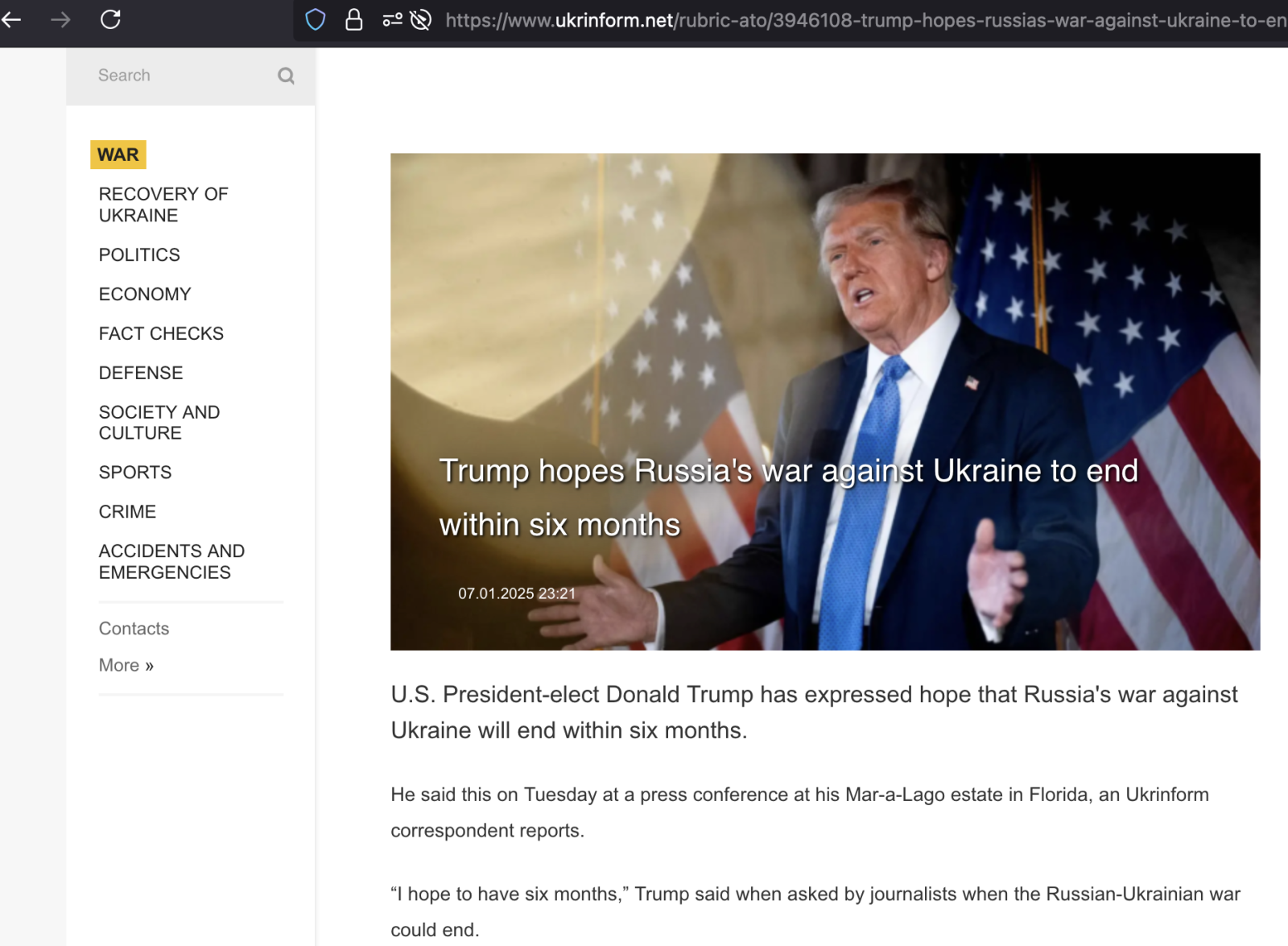The image size is (1288, 946).
Task: Open the Defense section
Action: pyautogui.click(x=141, y=374)
